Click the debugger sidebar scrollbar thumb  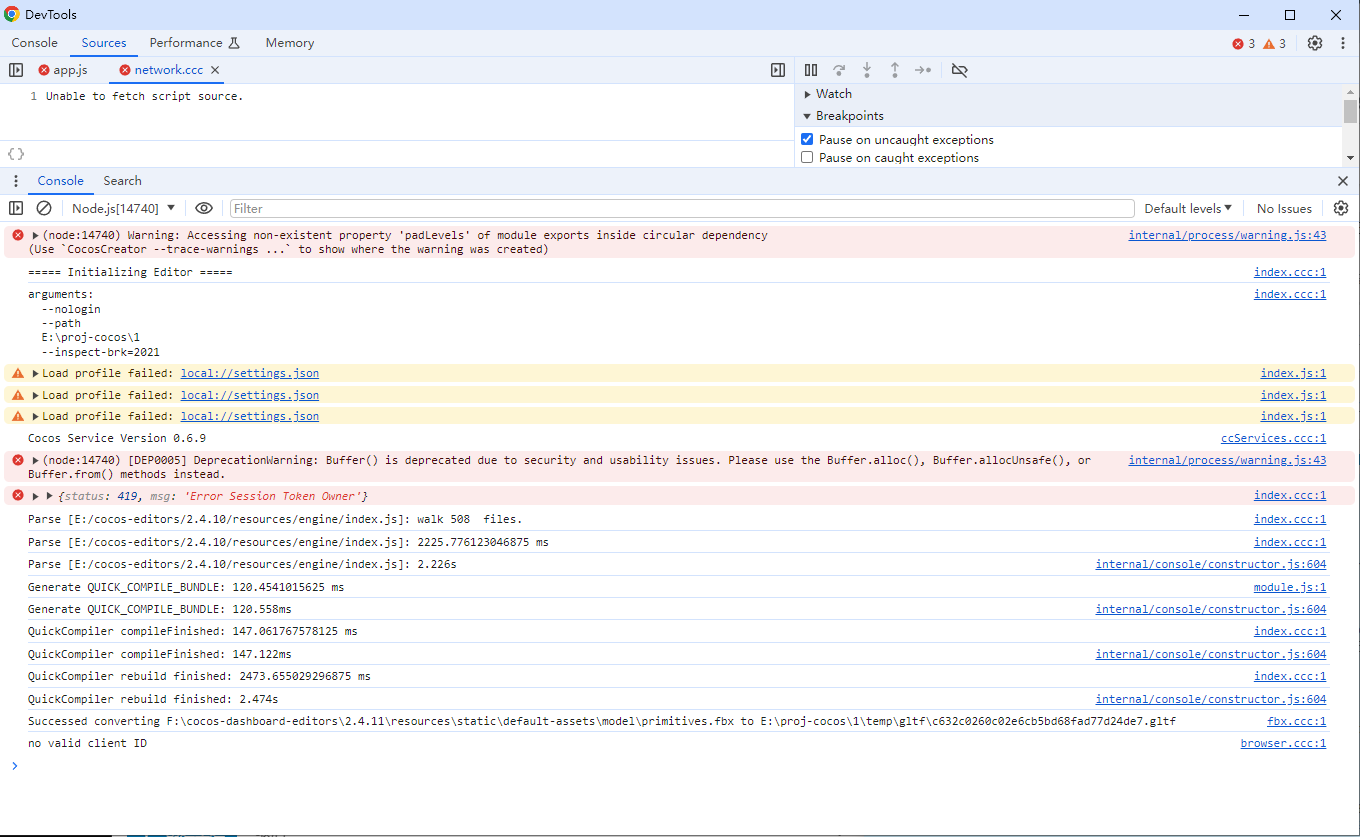click(1350, 111)
